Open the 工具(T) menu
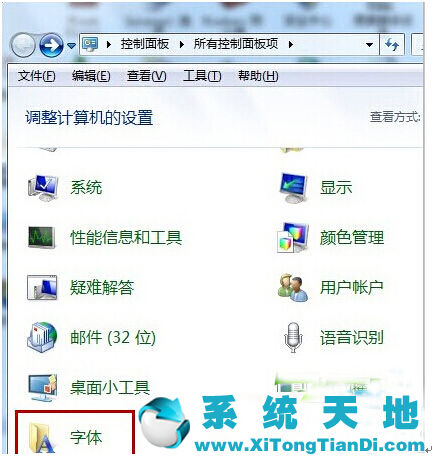 point(202,76)
